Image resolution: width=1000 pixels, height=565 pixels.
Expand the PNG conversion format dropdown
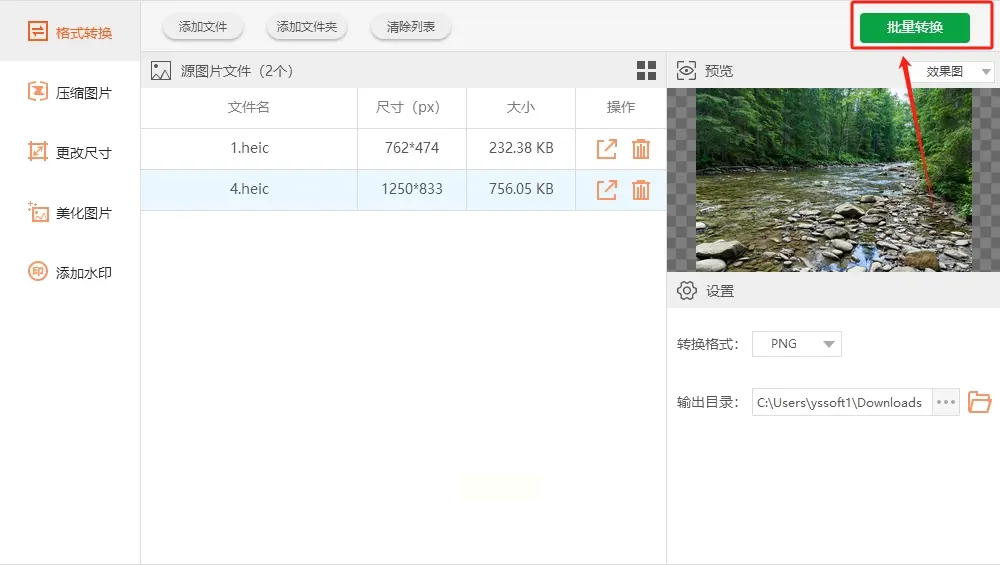tap(797, 344)
